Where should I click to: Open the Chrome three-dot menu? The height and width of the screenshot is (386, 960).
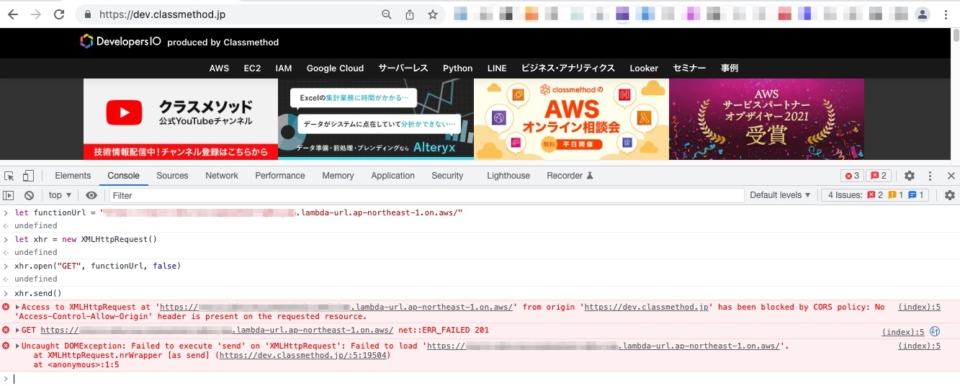pyautogui.click(x=946, y=15)
